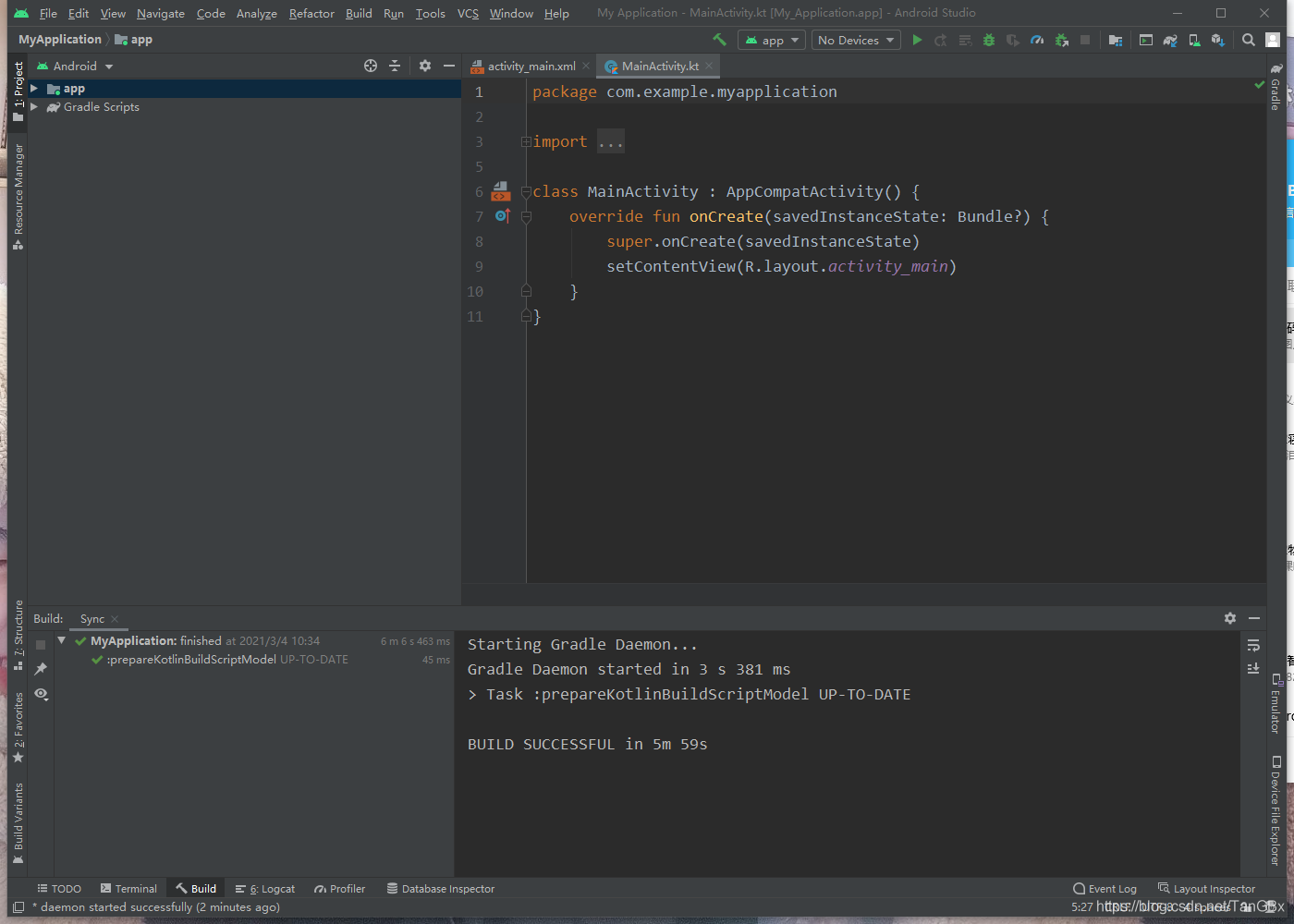Open the TODO tool window

pyautogui.click(x=59, y=889)
